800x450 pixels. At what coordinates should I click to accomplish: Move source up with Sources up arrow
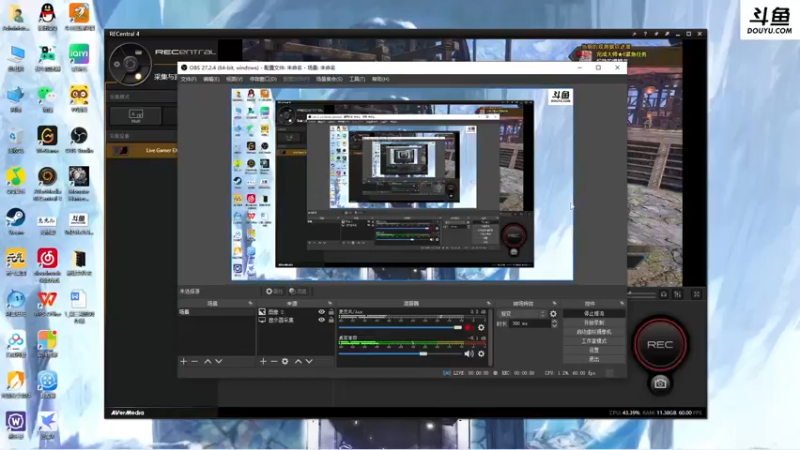click(x=298, y=361)
